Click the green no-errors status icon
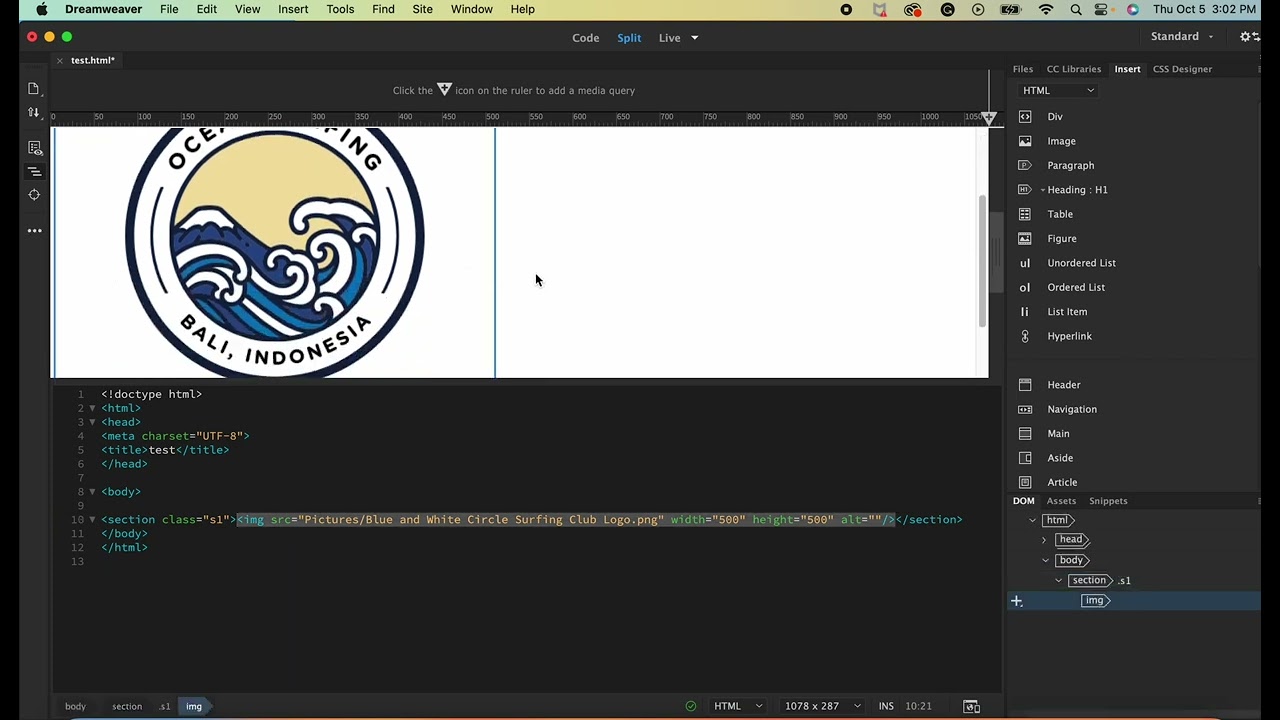The height and width of the screenshot is (720, 1280). (690, 706)
